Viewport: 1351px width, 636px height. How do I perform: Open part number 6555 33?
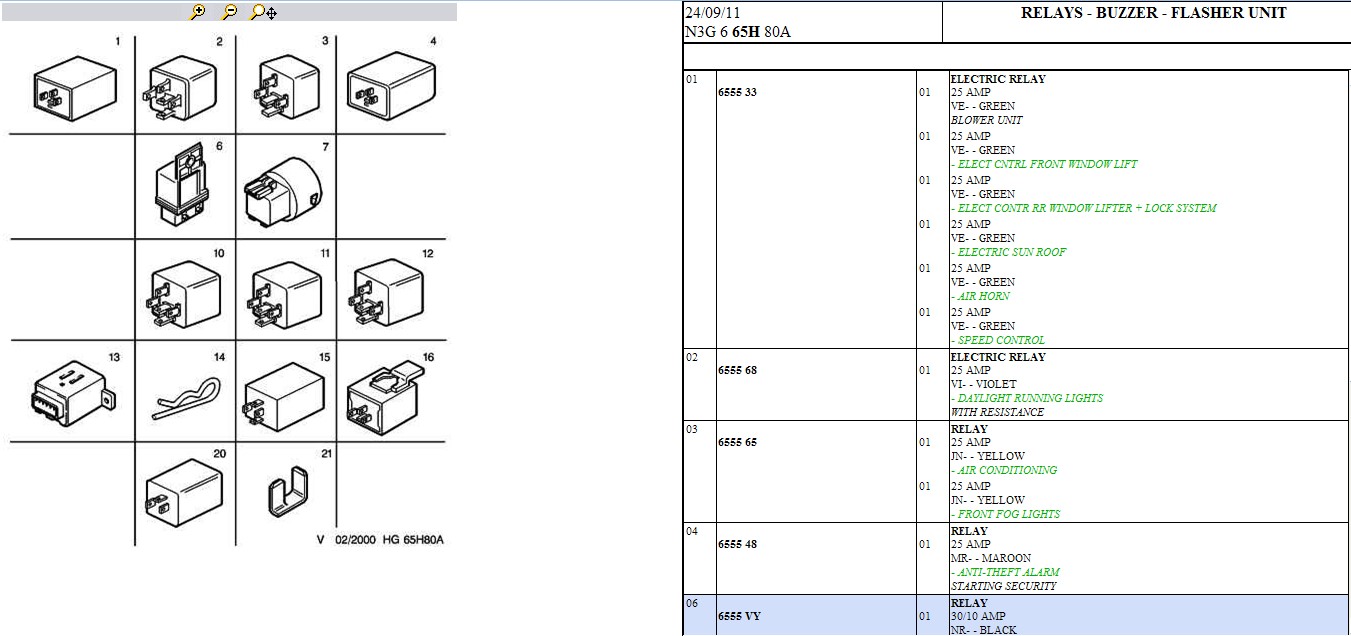[737, 93]
